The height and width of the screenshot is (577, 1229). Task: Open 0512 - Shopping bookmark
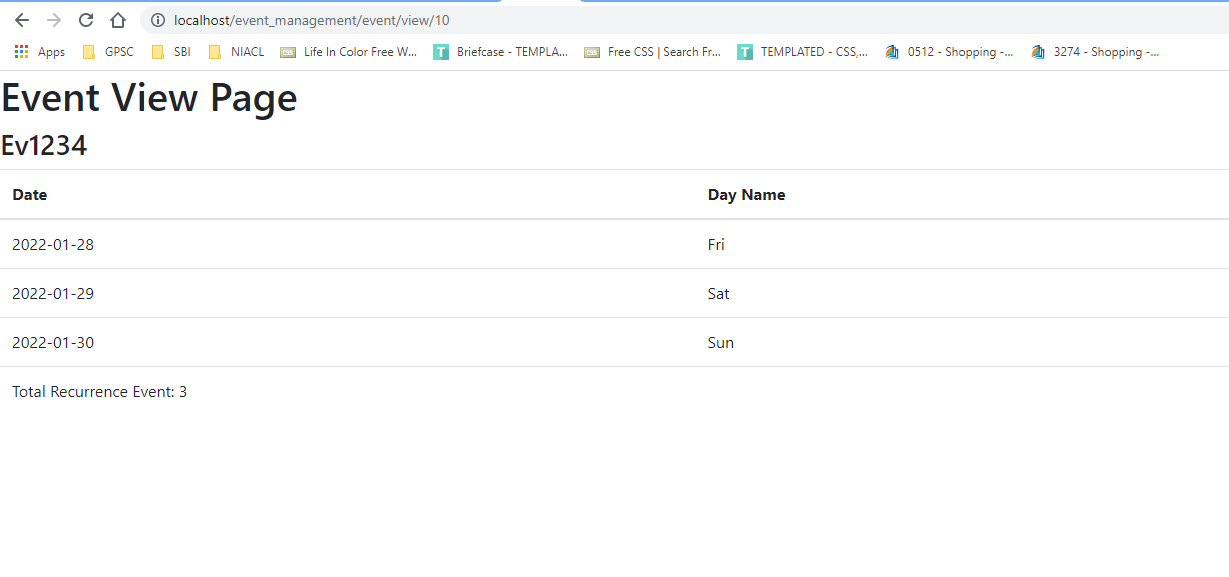950,52
